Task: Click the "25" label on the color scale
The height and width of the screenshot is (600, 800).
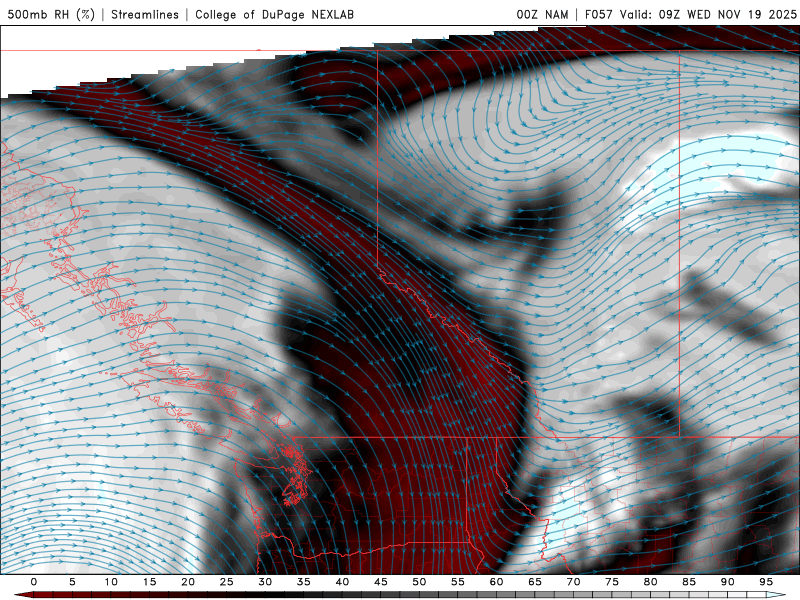Action: tap(227, 582)
